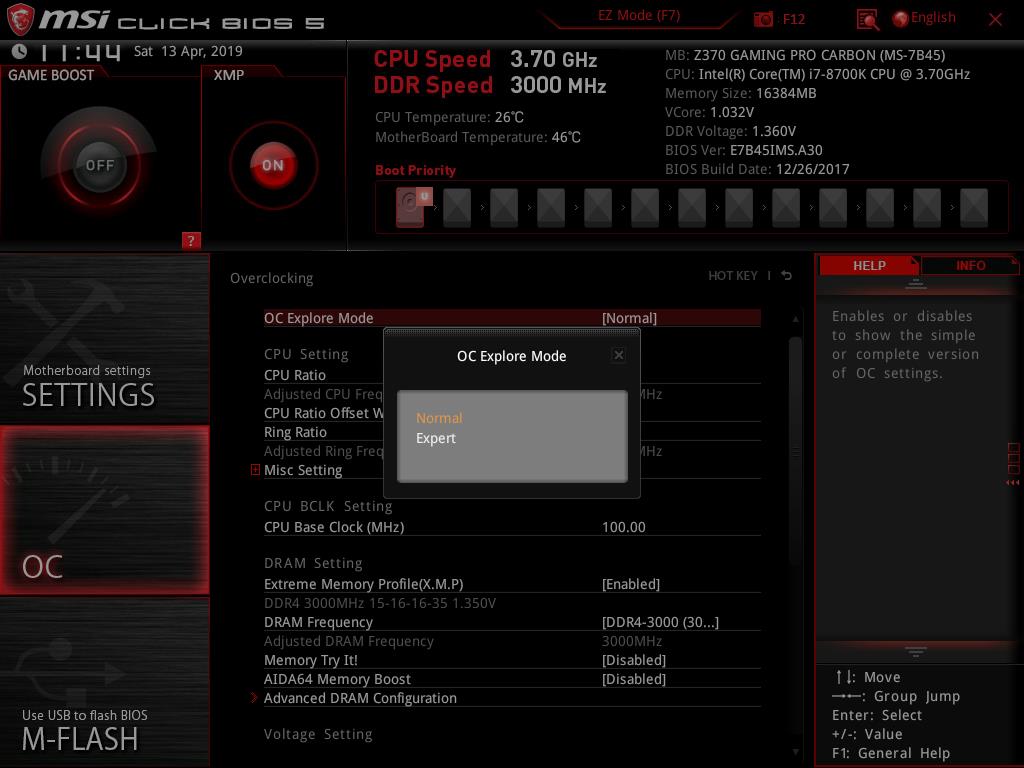Switch to EZ Mode (F7)
This screenshot has height=768, width=1024.
[x=639, y=16]
